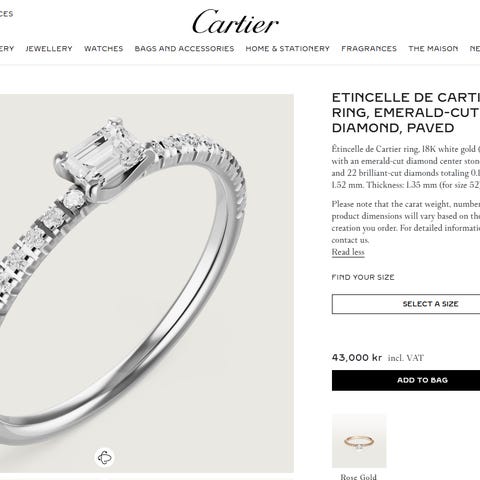Click the partially visible menu item after The Maison
The height and width of the screenshot is (480, 480).
point(475,49)
